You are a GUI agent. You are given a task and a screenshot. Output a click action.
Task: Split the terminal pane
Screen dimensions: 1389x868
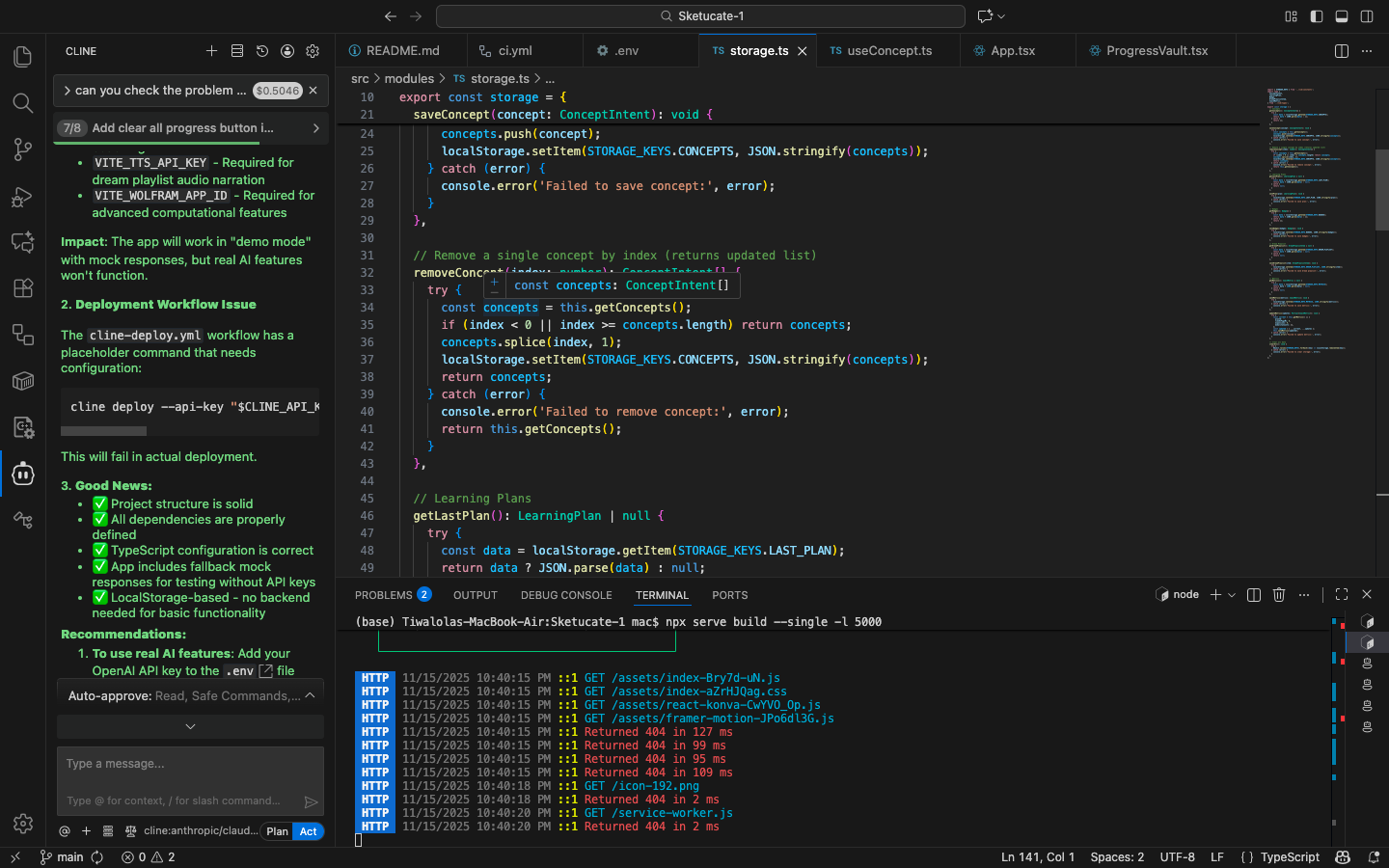click(x=1254, y=595)
